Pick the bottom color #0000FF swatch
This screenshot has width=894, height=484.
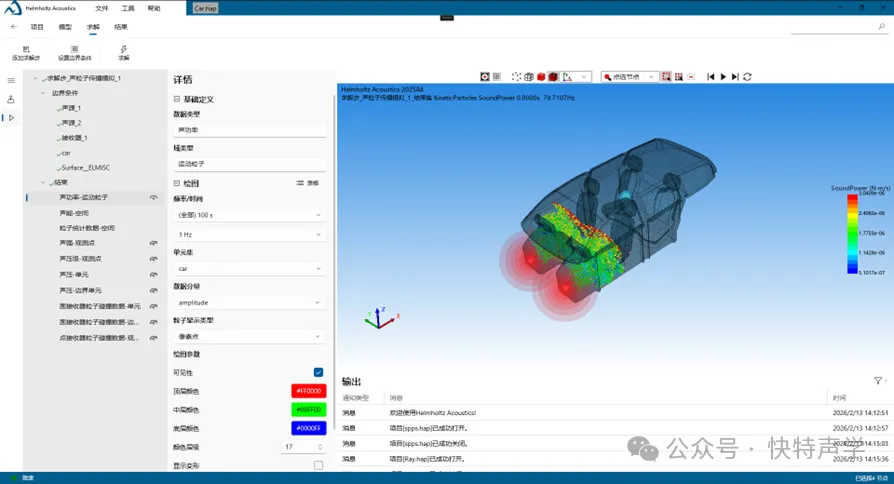pyautogui.click(x=308, y=428)
